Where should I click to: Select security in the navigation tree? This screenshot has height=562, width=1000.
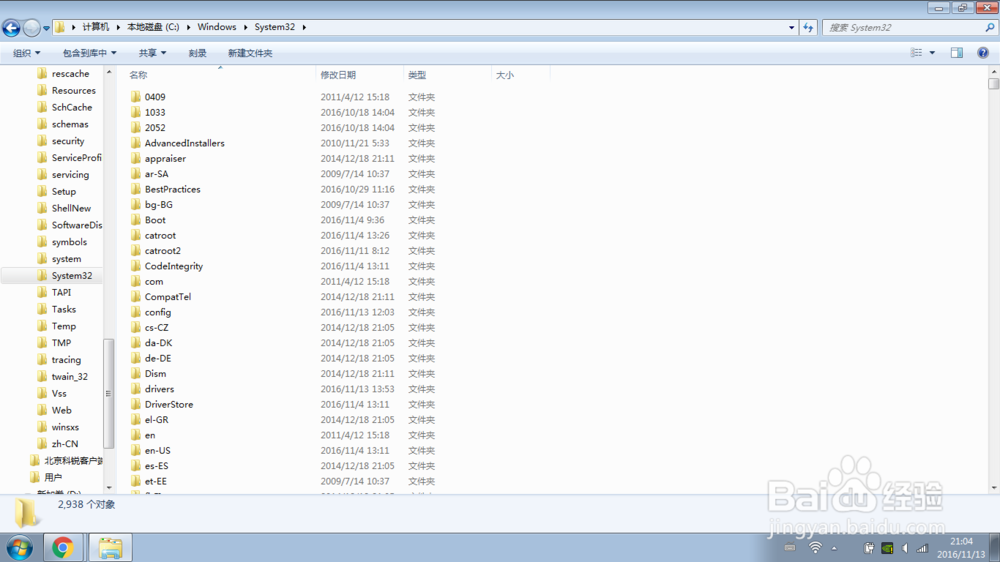click(68, 141)
